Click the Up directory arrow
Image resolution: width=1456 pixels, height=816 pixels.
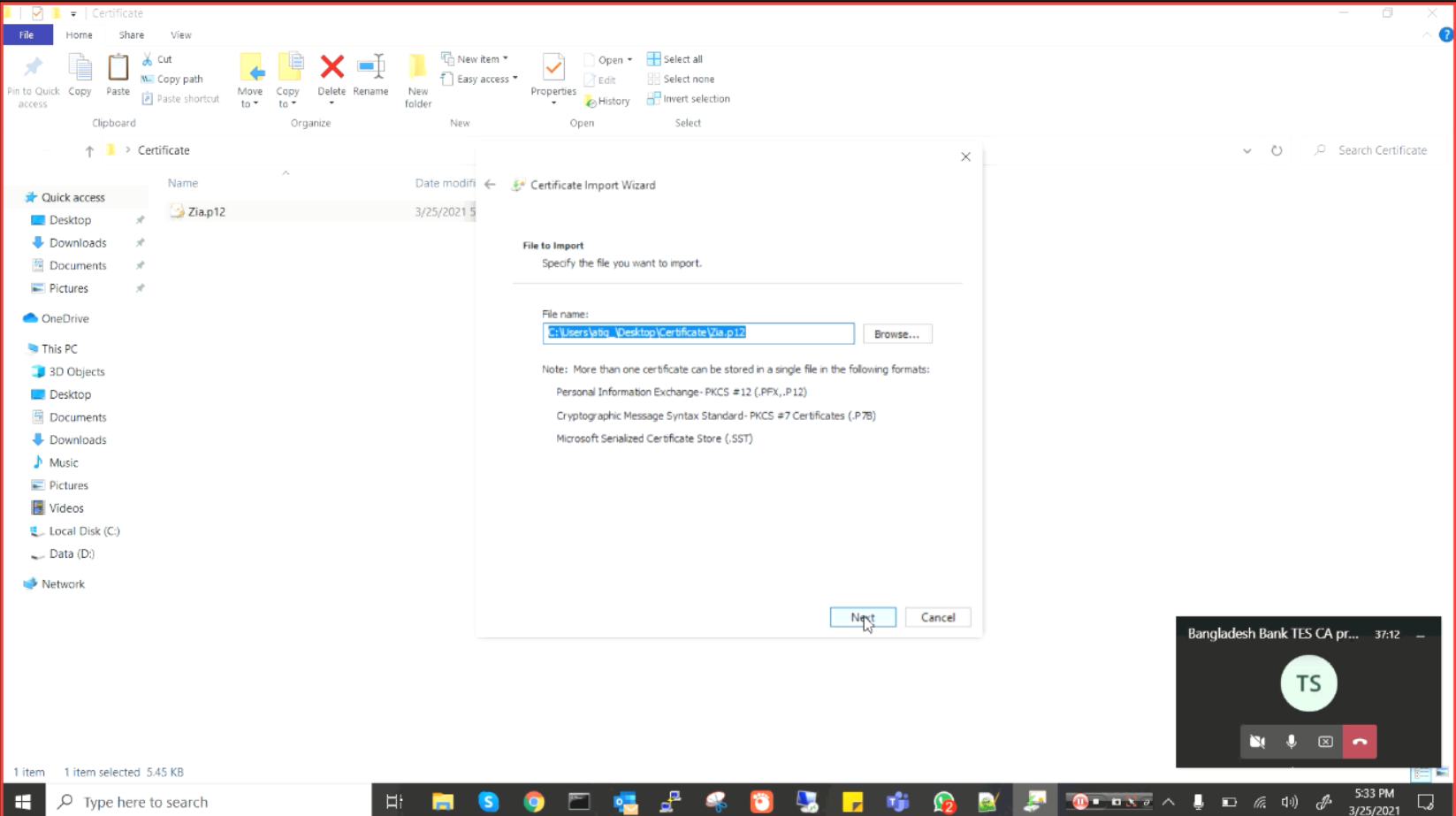(x=89, y=150)
